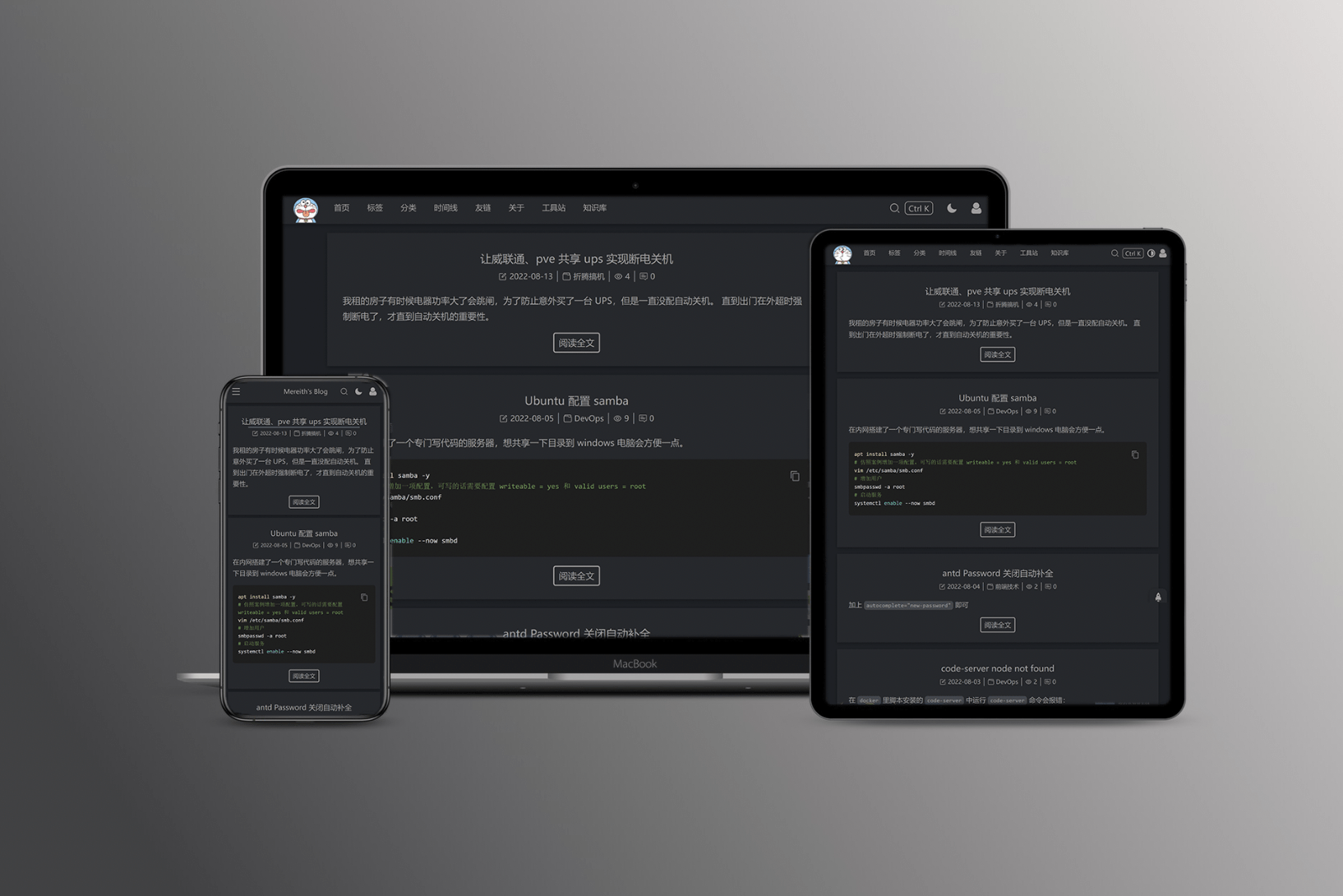Click 阅读全文 under samba post on laptop
1343x896 pixels.
click(x=576, y=576)
